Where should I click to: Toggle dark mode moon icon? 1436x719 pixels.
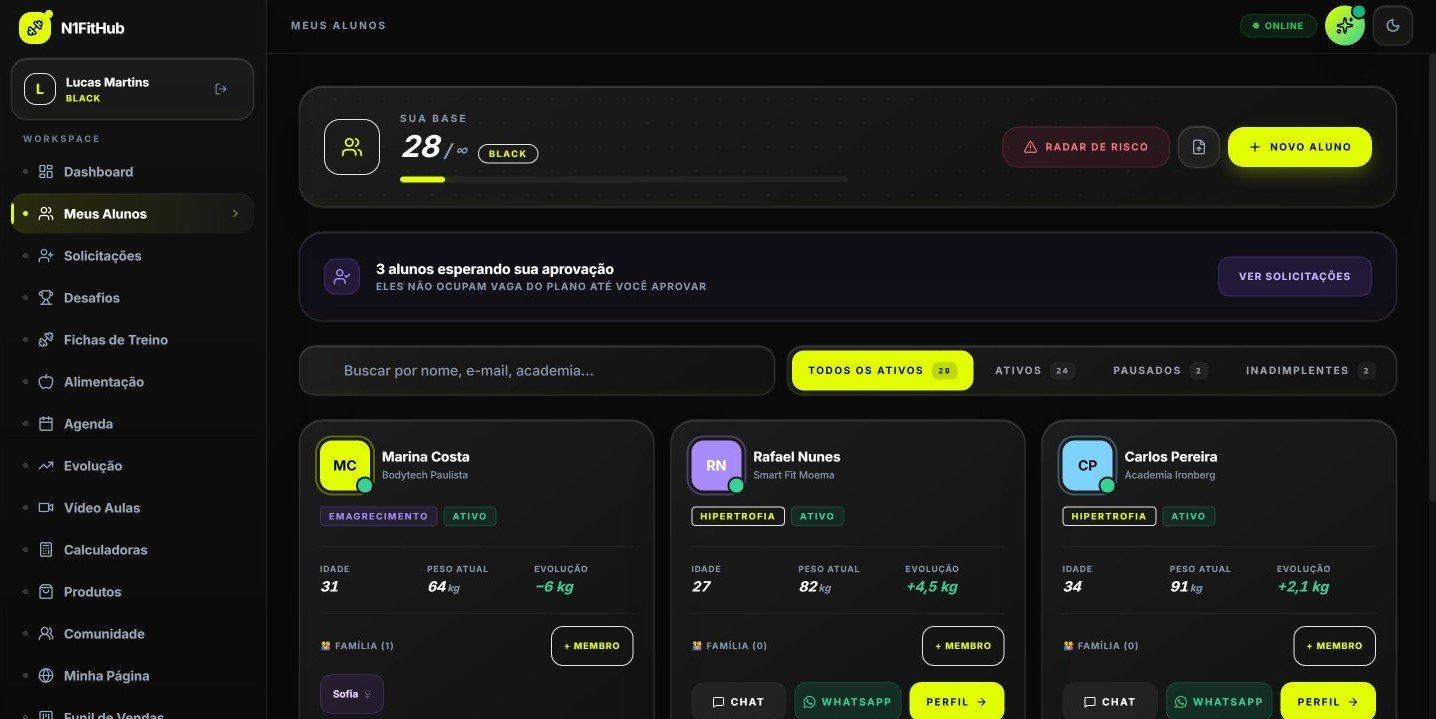pyautogui.click(x=1393, y=26)
